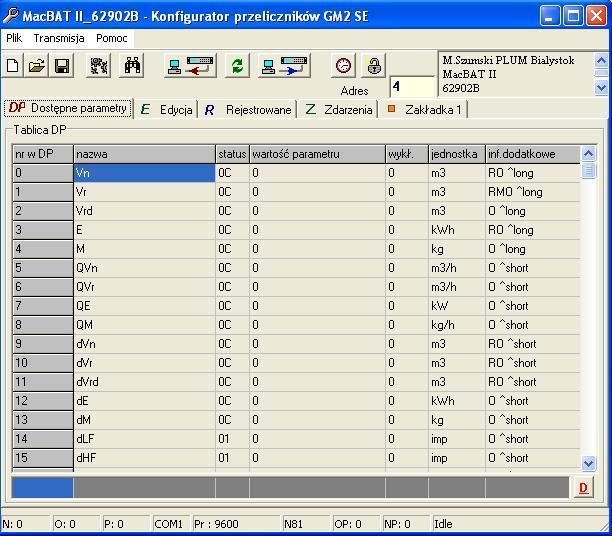The image size is (612, 536).
Task: Maximize the MacBAT II window
Action: click(x=573, y=16)
